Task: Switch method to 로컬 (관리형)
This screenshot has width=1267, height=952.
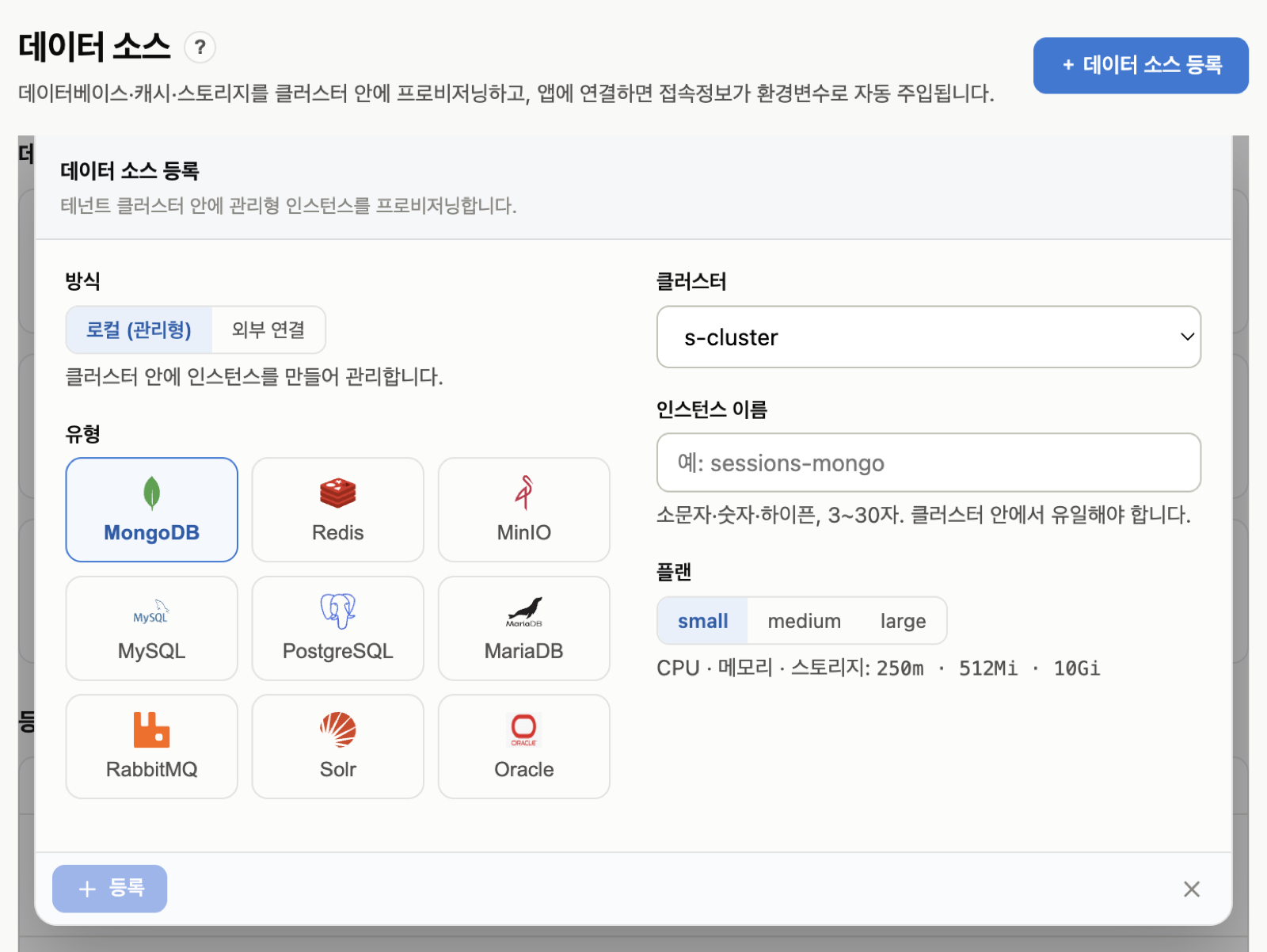Action: [139, 329]
